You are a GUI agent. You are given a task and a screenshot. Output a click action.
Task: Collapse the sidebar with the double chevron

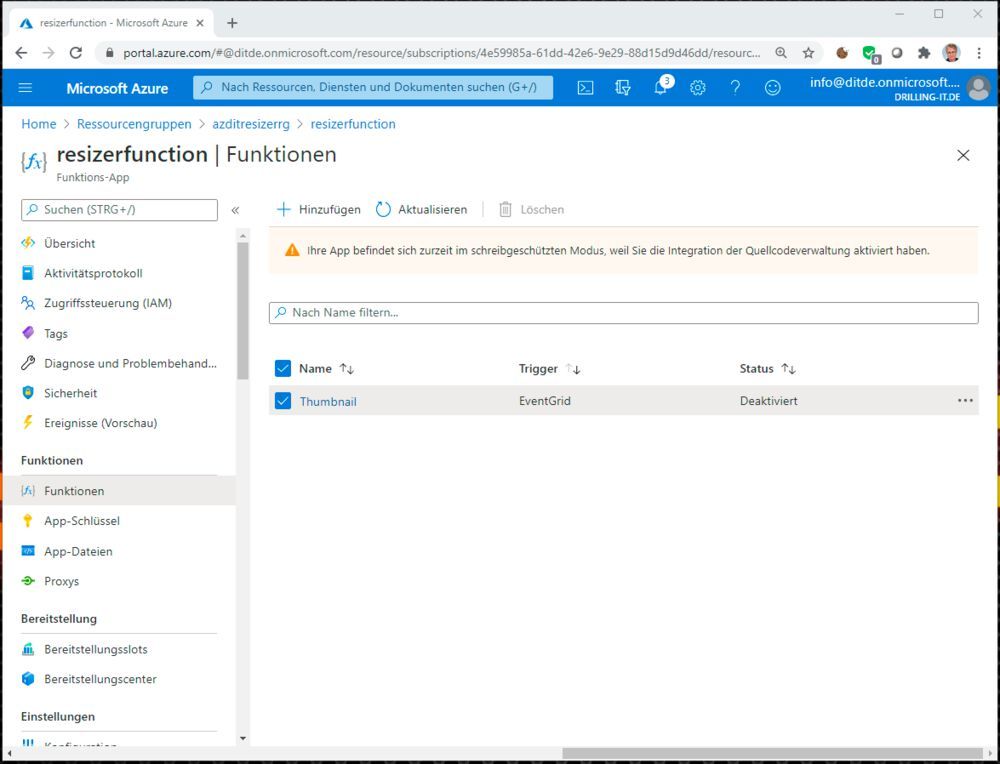(x=236, y=210)
